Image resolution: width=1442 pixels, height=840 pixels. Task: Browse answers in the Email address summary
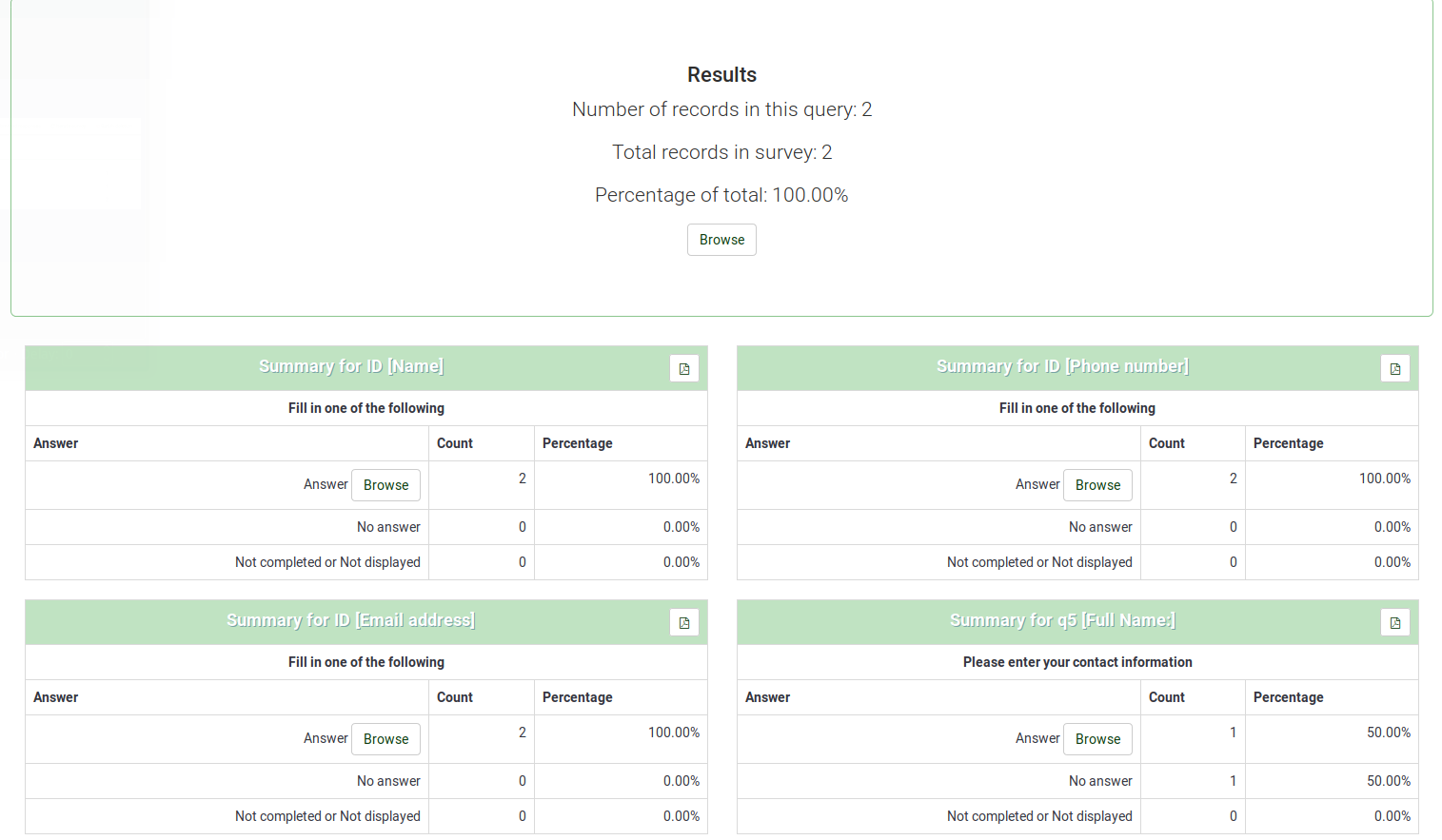pyautogui.click(x=385, y=739)
